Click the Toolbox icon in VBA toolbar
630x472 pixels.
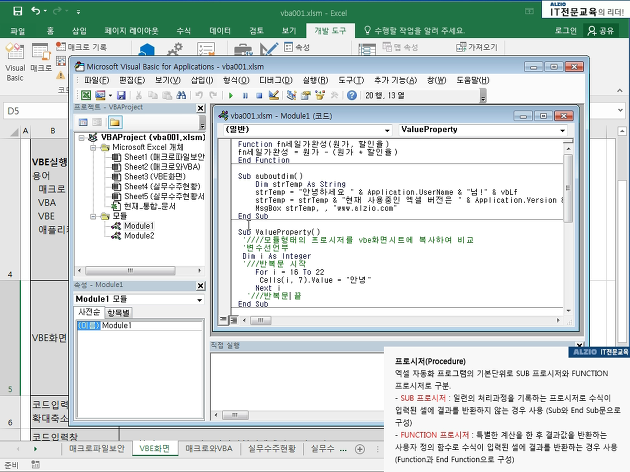pos(334,95)
